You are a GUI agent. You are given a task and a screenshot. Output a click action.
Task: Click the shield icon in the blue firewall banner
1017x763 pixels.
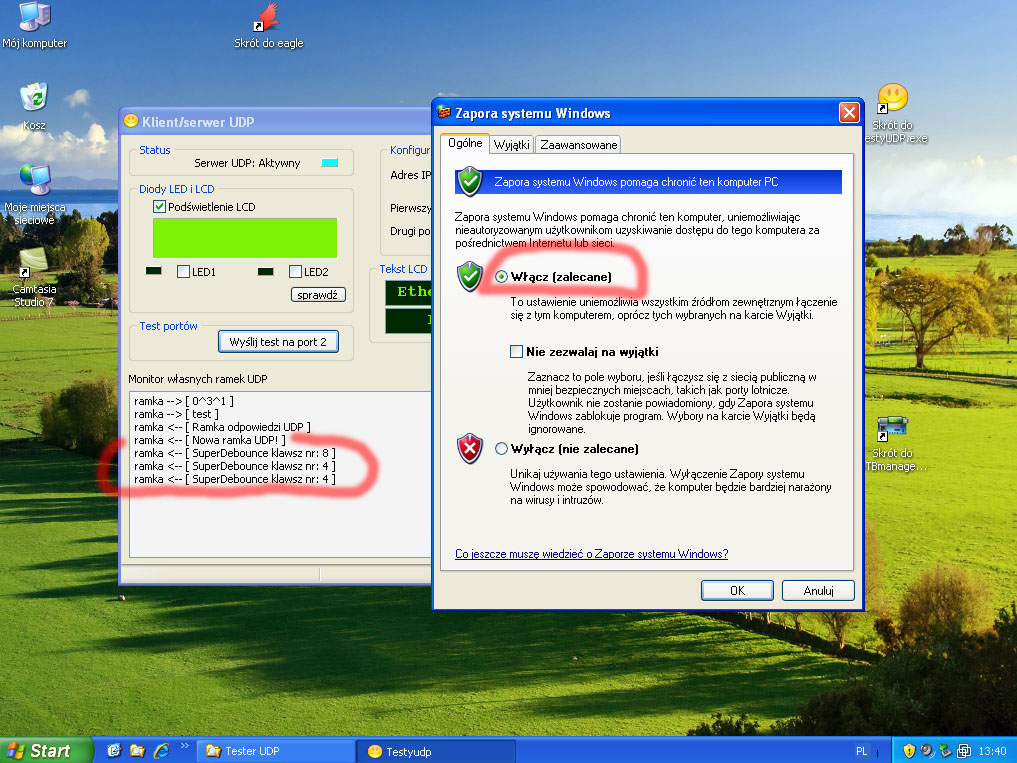tap(470, 181)
